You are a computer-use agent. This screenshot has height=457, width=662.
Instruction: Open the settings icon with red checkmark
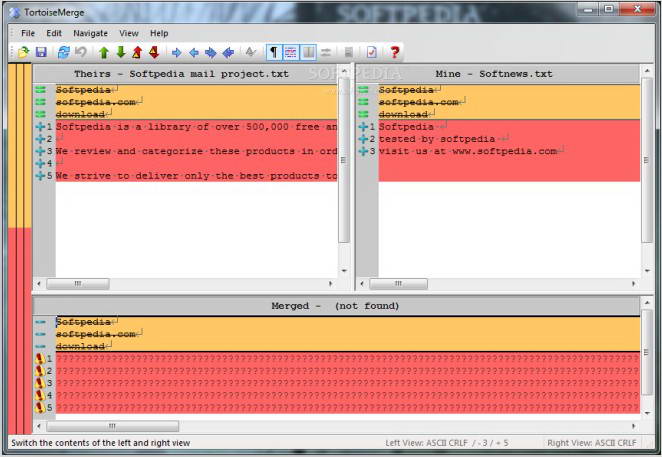click(x=372, y=52)
